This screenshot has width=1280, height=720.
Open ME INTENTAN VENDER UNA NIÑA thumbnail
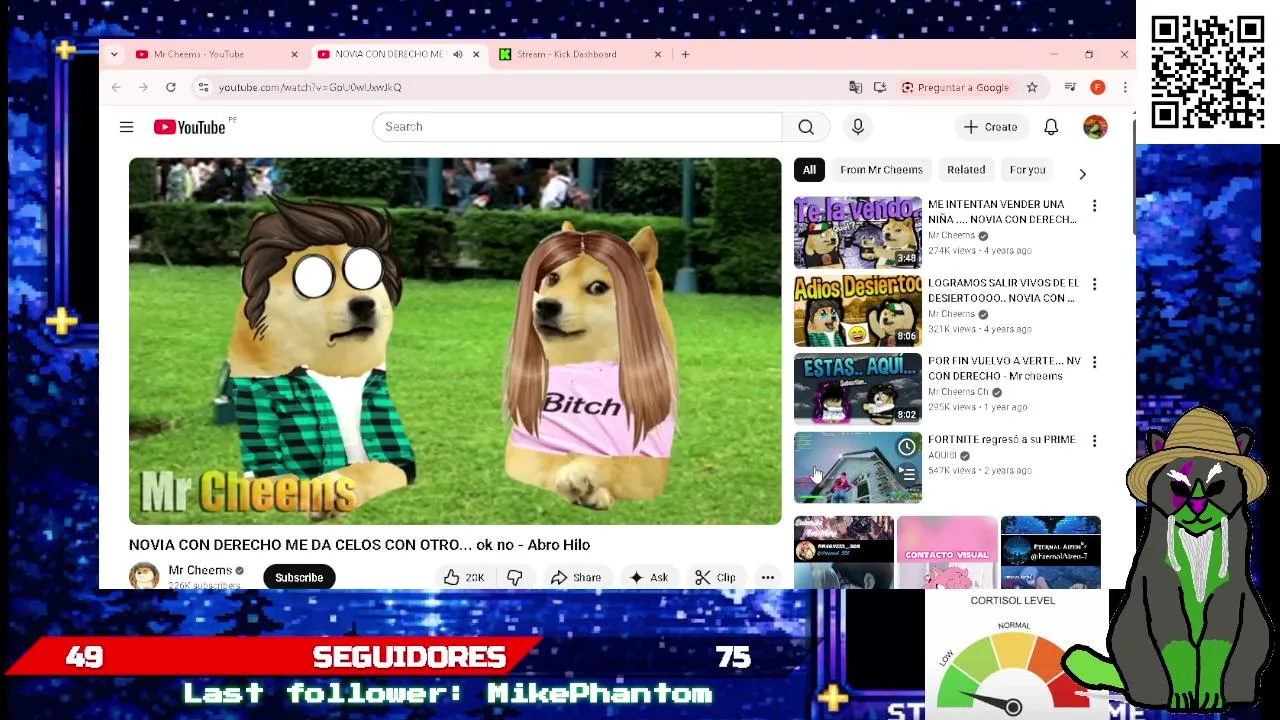857,232
